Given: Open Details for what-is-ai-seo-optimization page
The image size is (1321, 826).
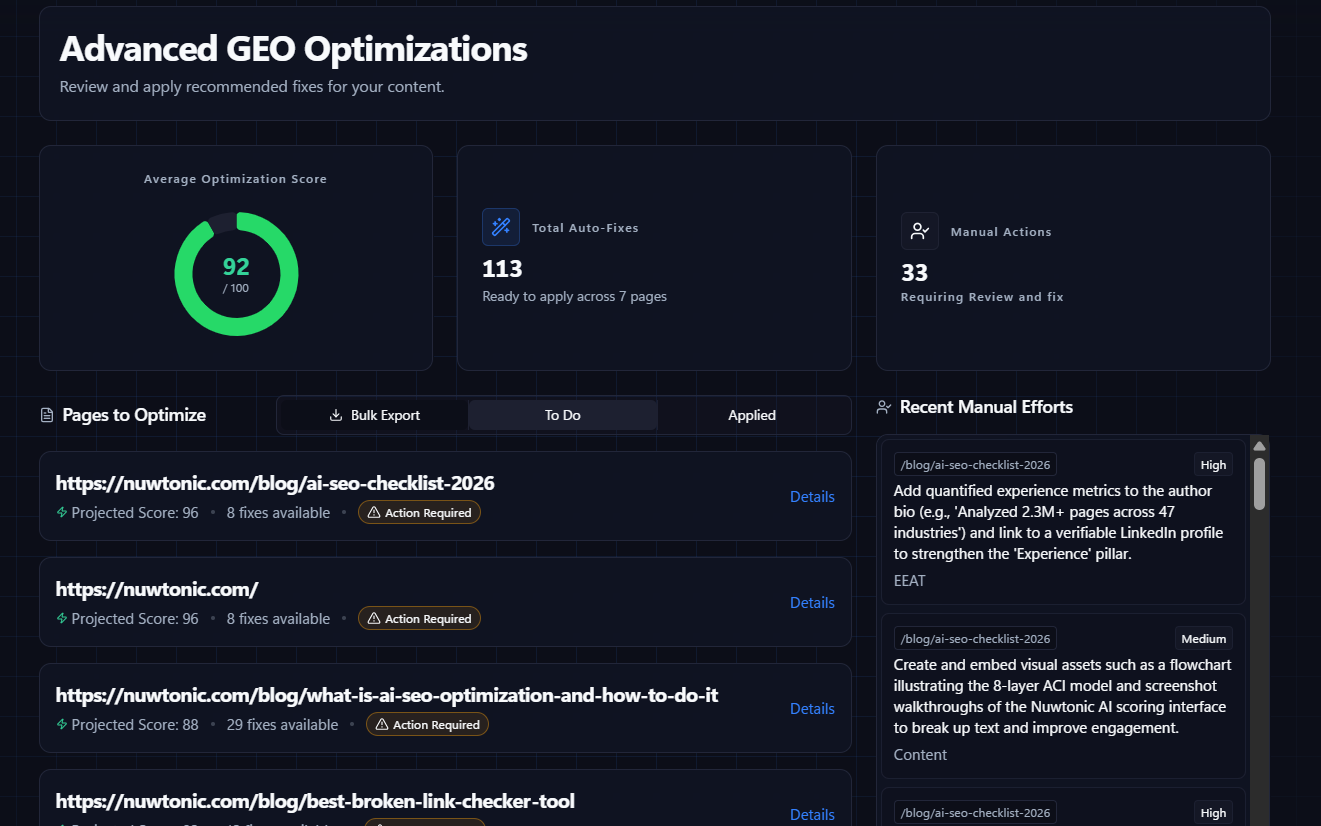Looking at the screenshot, I should [812, 708].
